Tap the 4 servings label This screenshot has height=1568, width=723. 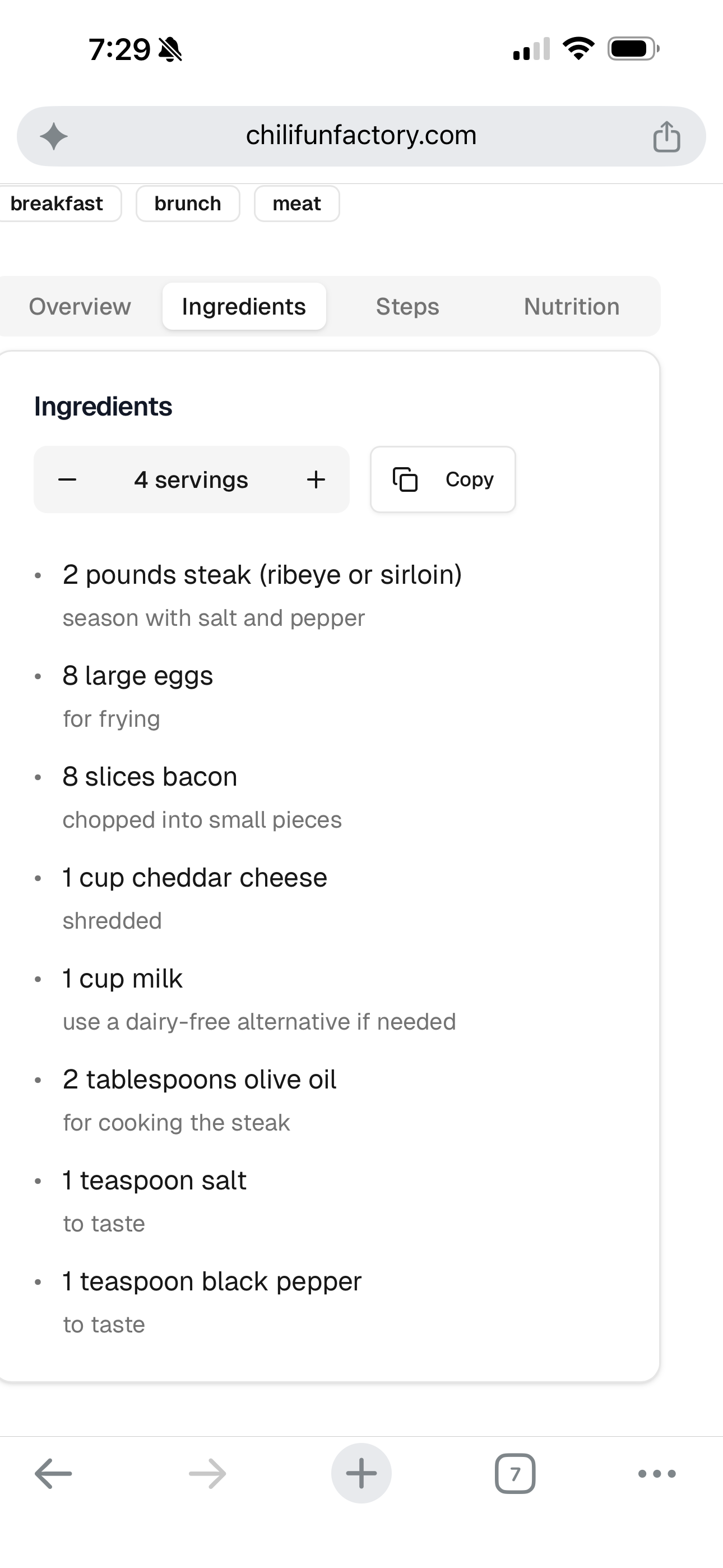coord(191,480)
